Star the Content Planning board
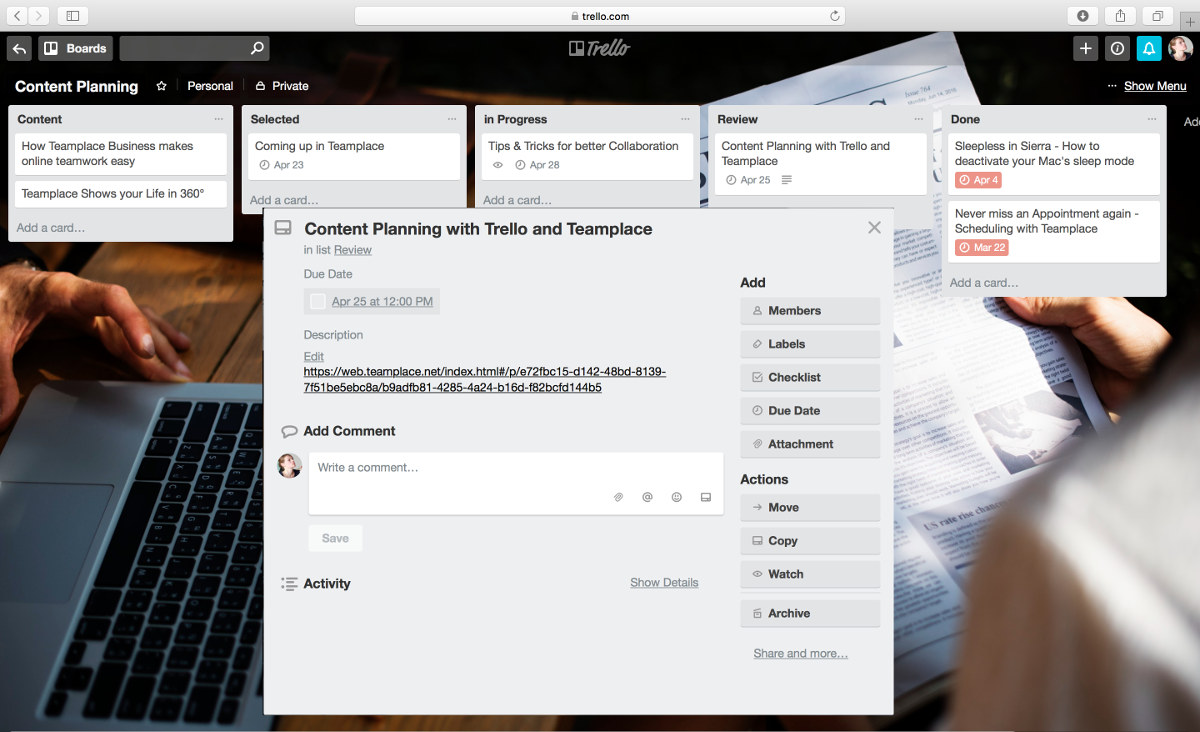1200x732 pixels. [161, 86]
